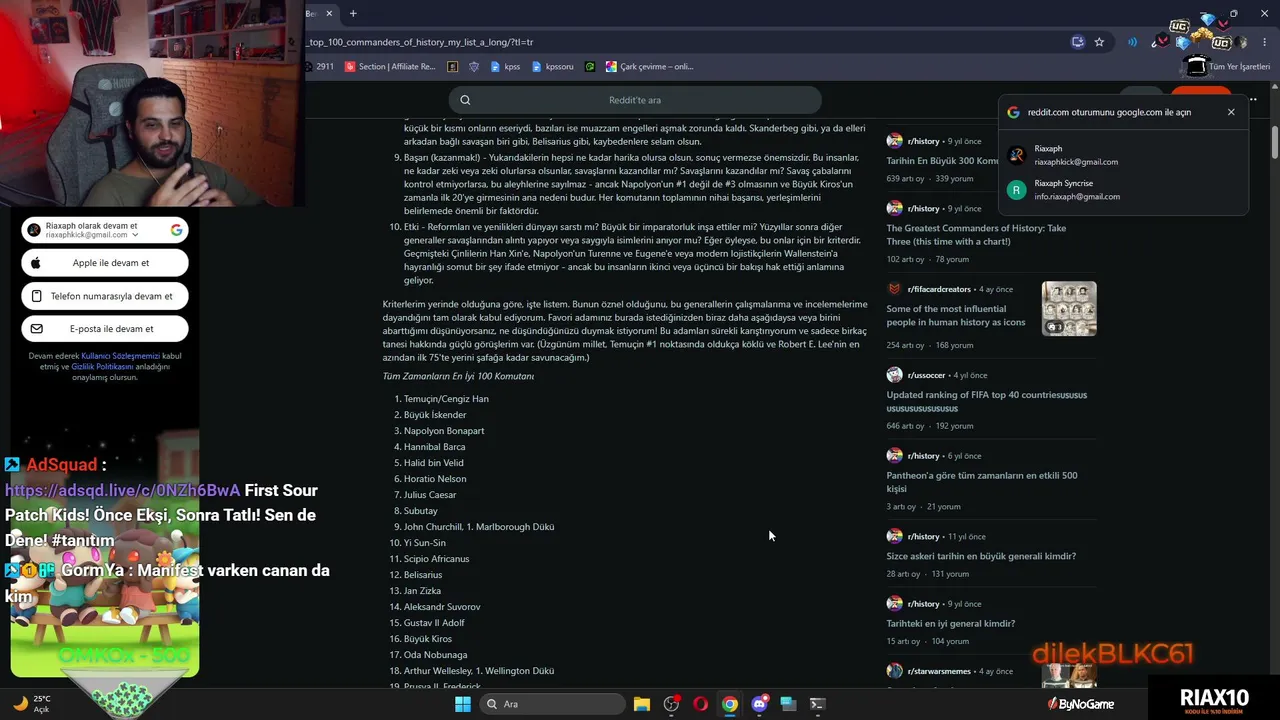This screenshot has height=720, width=1280.
Task: Close the current browser tab
Action: point(329,14)
